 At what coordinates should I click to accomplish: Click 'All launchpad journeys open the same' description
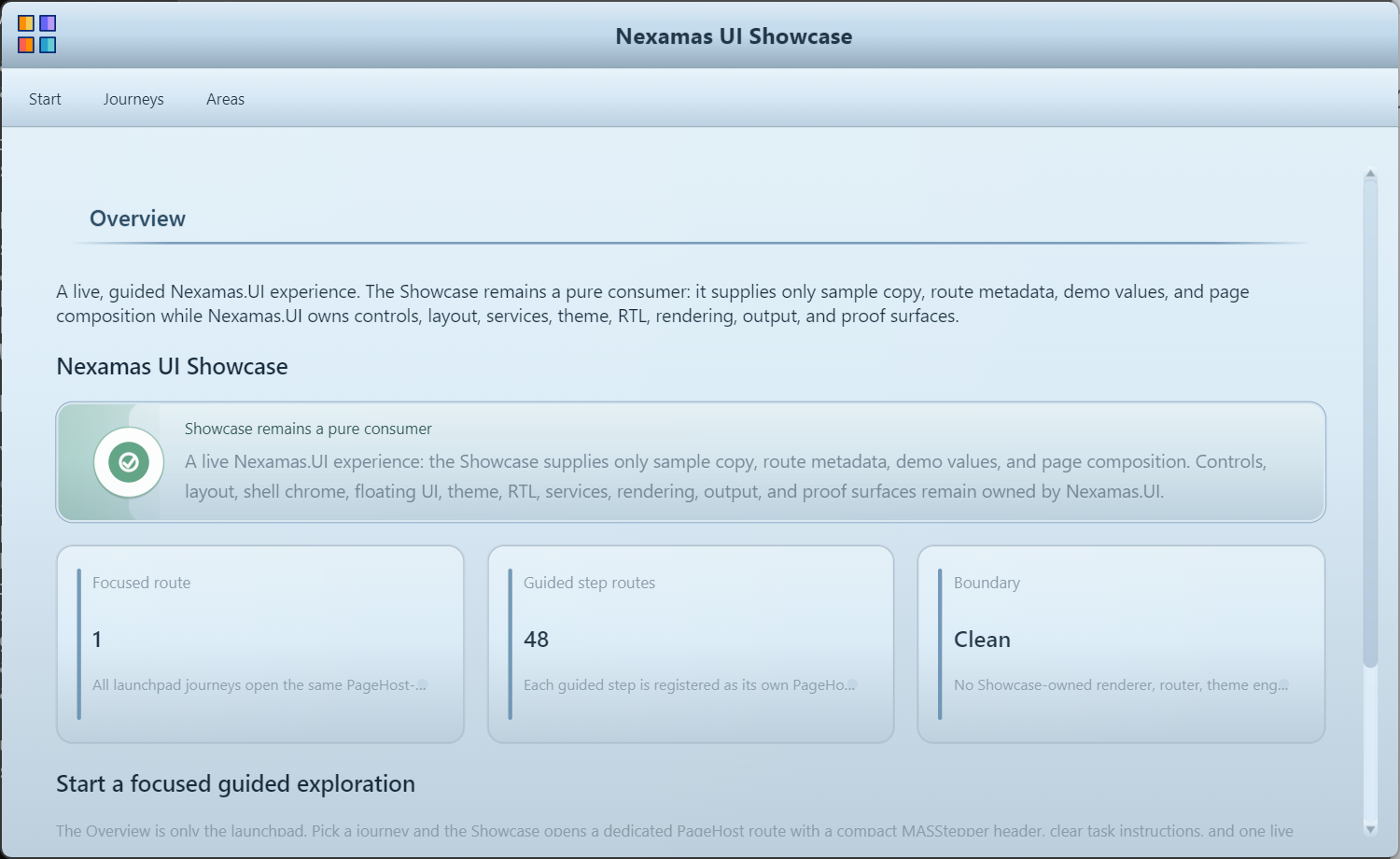tap(259, 685)
